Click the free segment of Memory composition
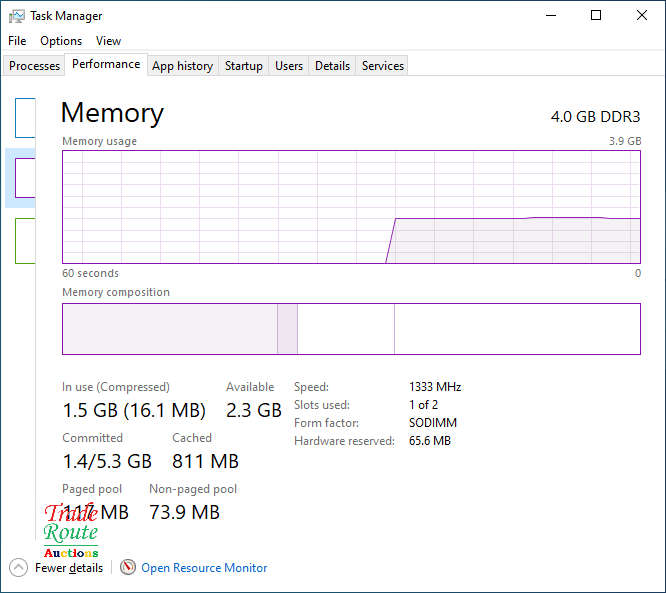The width and height of the screenshot is (666, 593). point(517,329)
